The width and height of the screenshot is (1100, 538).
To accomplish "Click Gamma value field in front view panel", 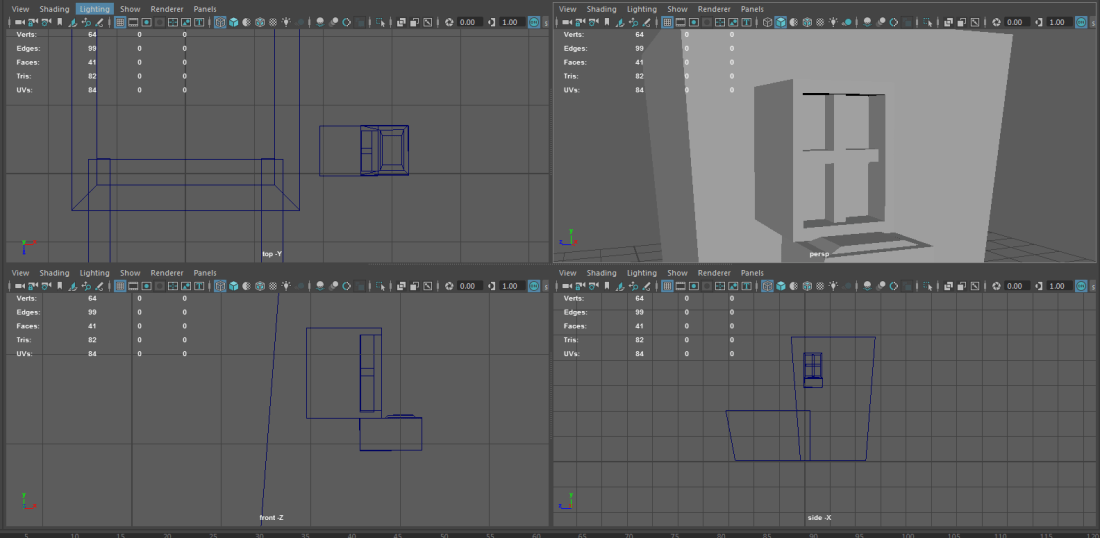I will 511,286.
